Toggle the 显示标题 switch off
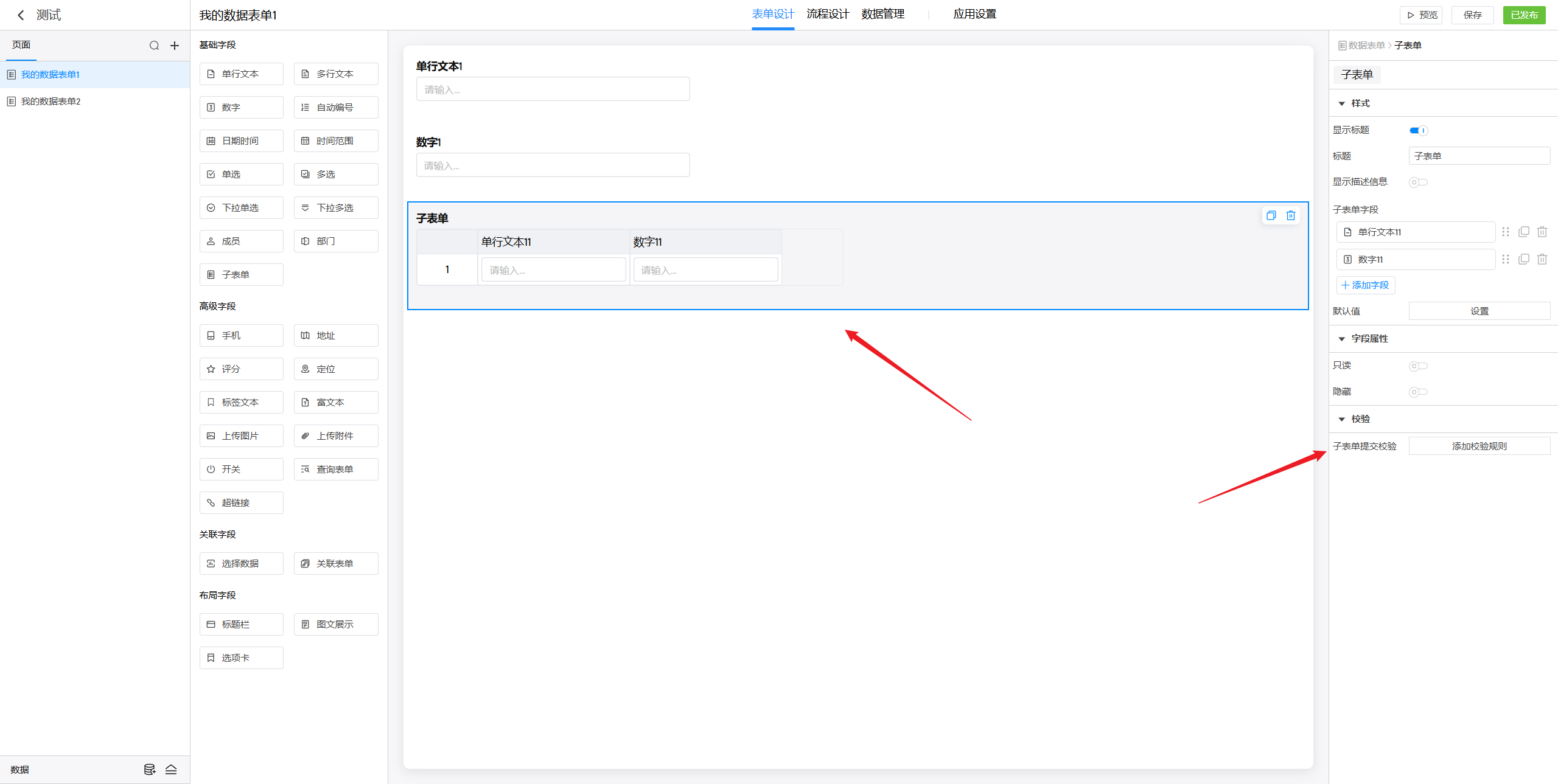The height and width of the screenshot is (784, 1558). click(1418, 130)
